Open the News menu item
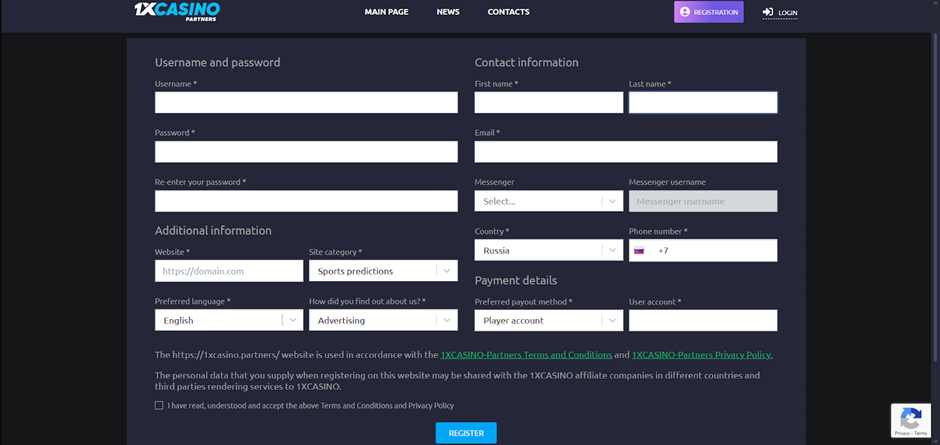940x445 pixels. 448,12
